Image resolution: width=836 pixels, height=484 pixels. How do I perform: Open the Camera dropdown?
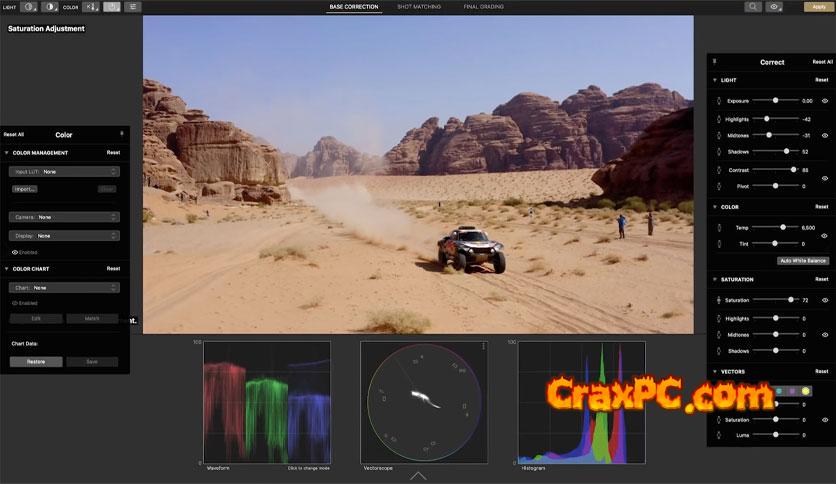click(x=64, y=217)
